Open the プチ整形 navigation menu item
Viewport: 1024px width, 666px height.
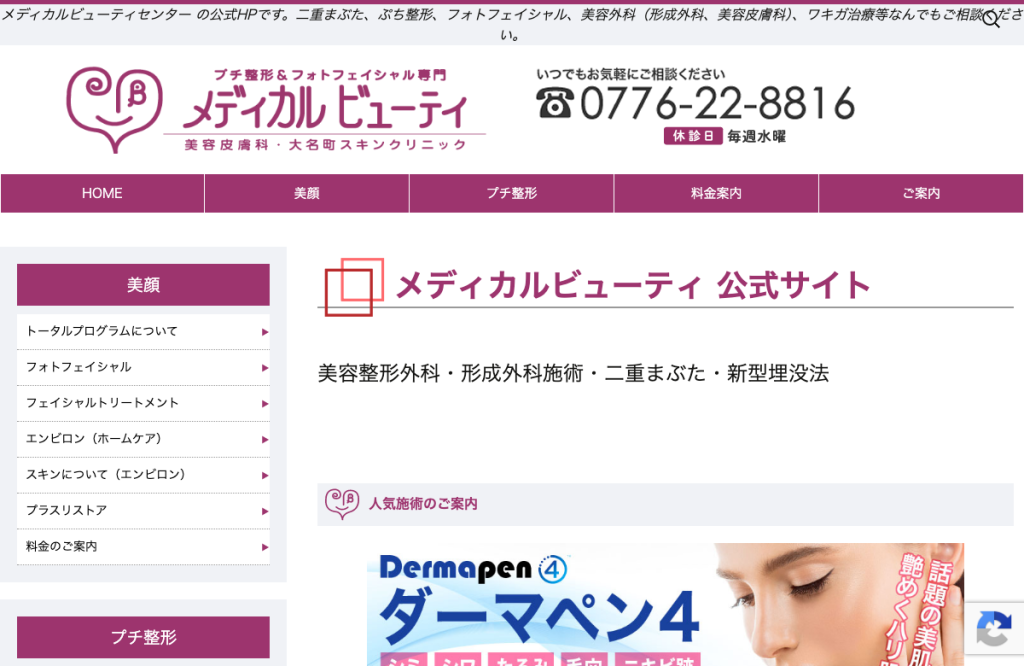(511, 193)
